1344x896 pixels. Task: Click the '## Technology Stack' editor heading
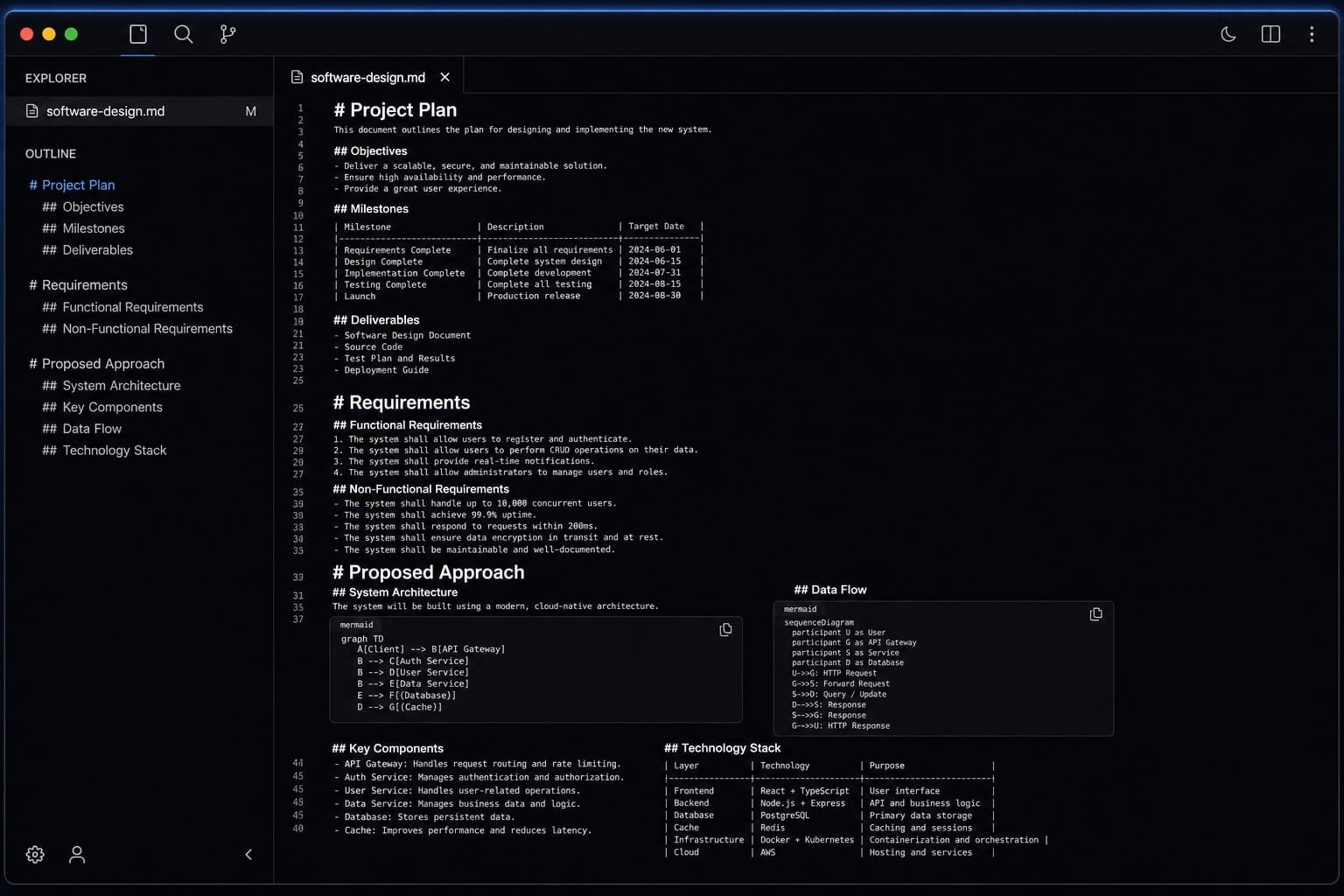tap(723, 748)
